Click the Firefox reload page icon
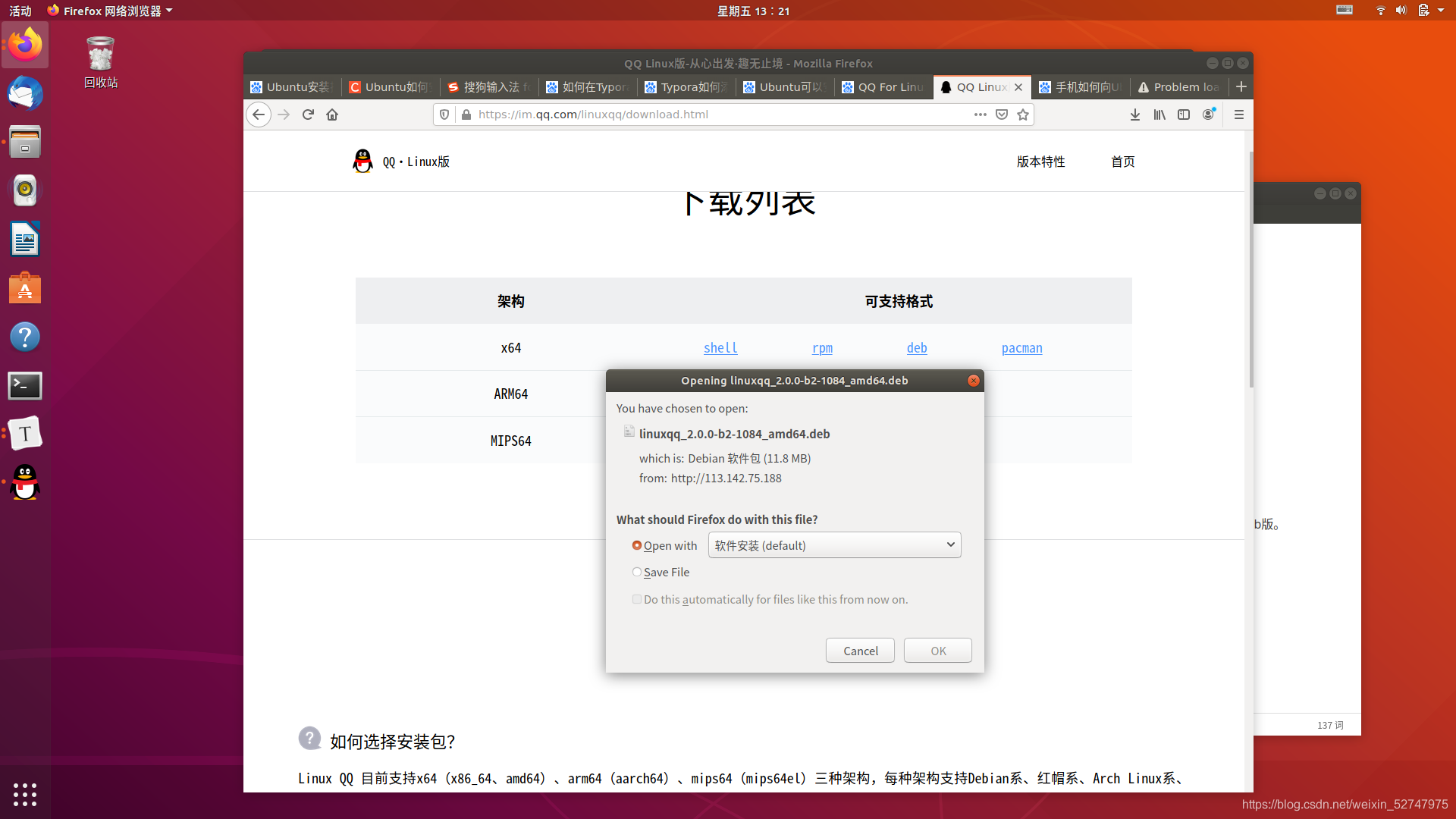This screenshot has height=819, width=1456. click(308, 115)
